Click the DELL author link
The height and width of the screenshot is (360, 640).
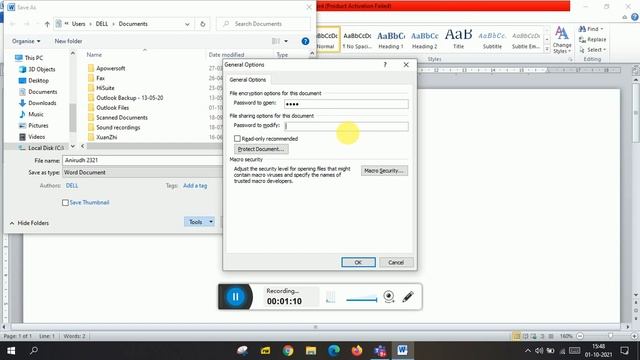coord(72,186)
